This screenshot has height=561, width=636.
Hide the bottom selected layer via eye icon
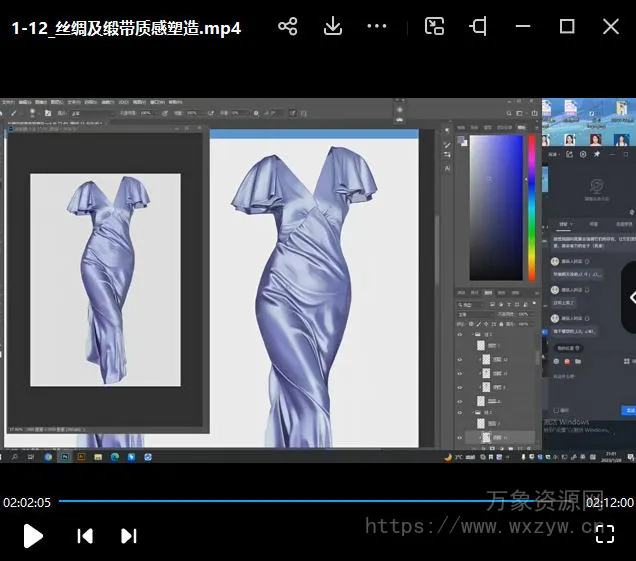pyautogui.click(x=460, y=438)
